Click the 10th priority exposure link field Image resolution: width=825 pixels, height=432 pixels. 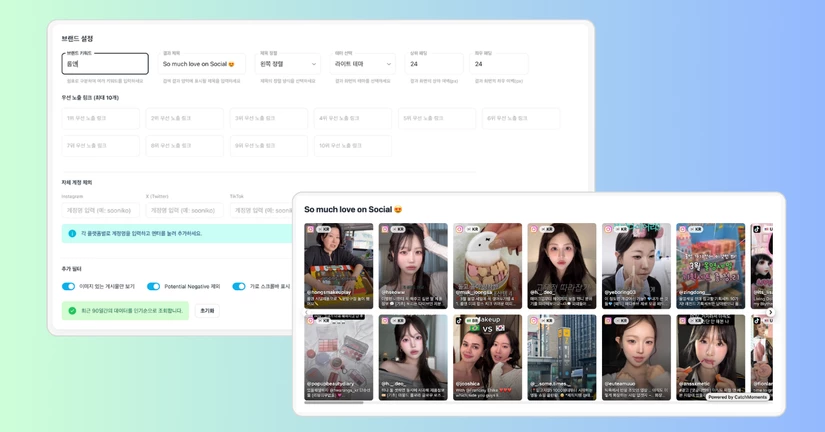(353, 146)
